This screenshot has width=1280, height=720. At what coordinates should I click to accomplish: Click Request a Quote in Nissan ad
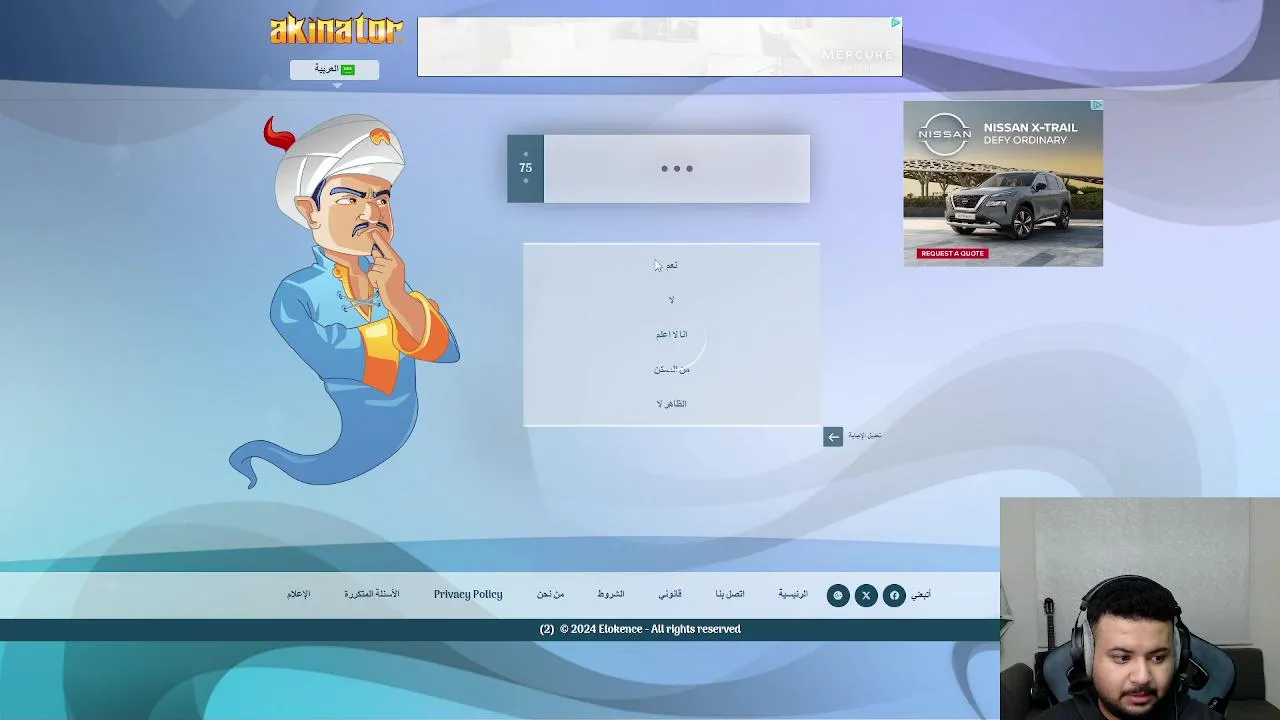[x=952, y=253]
